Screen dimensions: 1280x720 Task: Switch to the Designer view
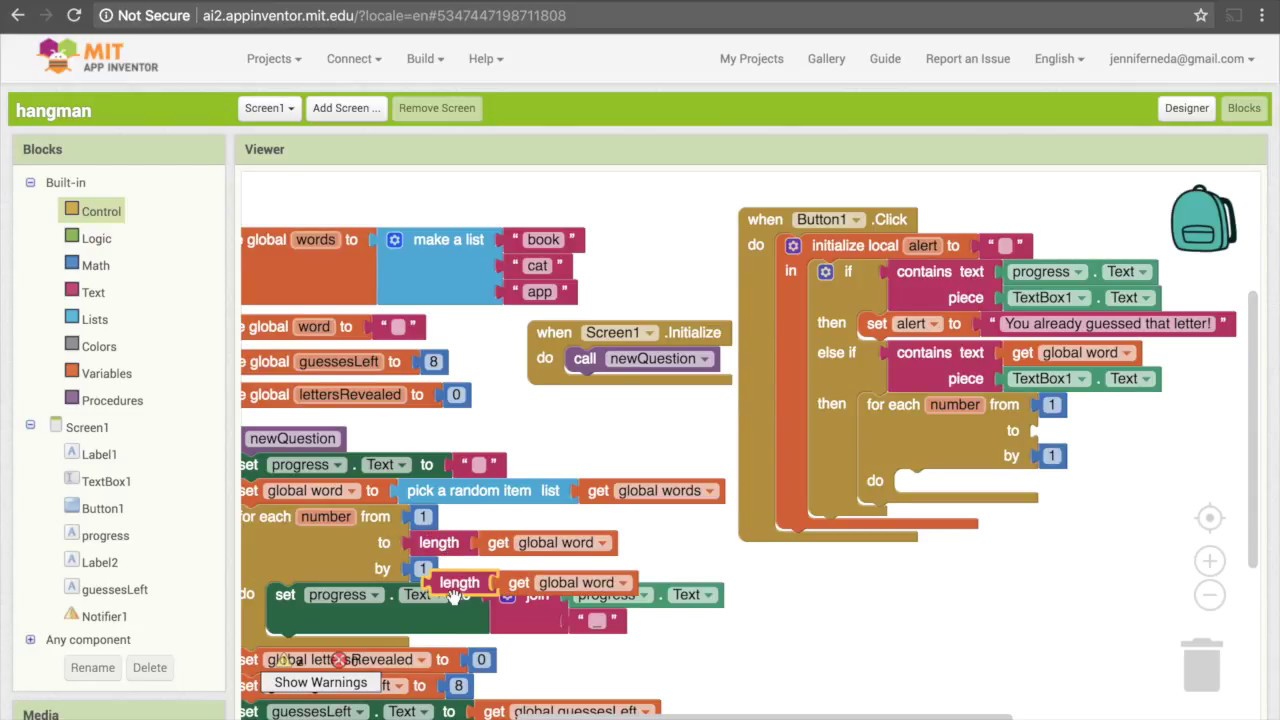[x=1186, y=108]
